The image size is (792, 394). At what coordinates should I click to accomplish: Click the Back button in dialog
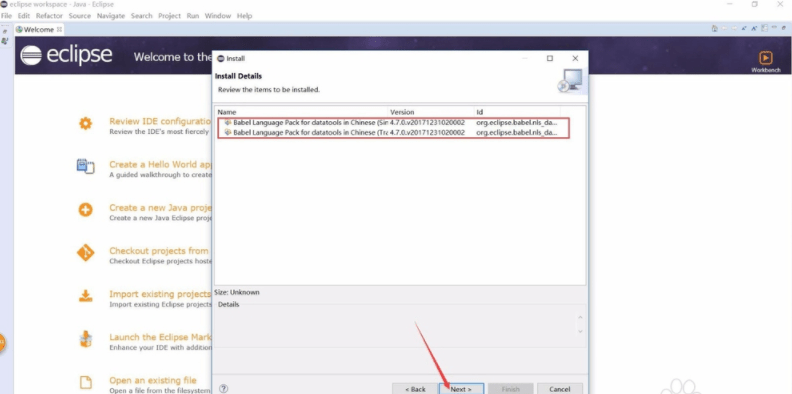pyautogui.click(x=415, y=389)
